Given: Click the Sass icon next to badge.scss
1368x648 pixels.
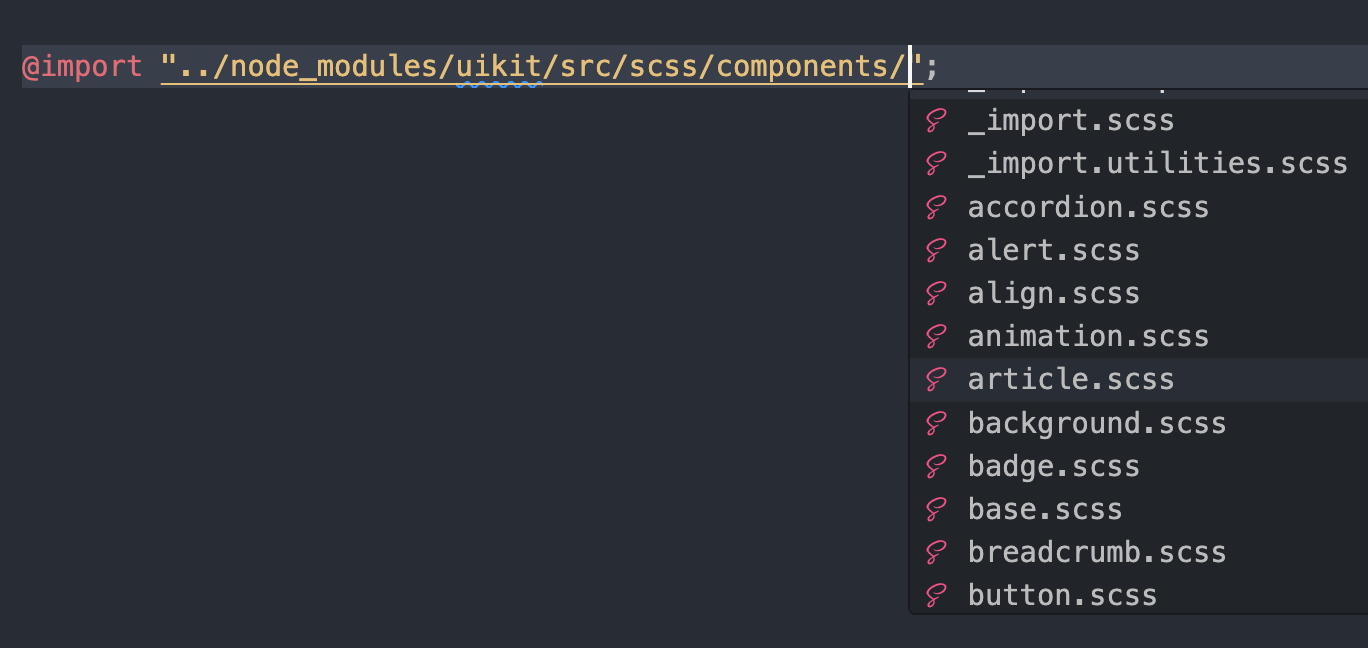Looking at the screenshot, I should pyautogui.click(x=936, y=467).
